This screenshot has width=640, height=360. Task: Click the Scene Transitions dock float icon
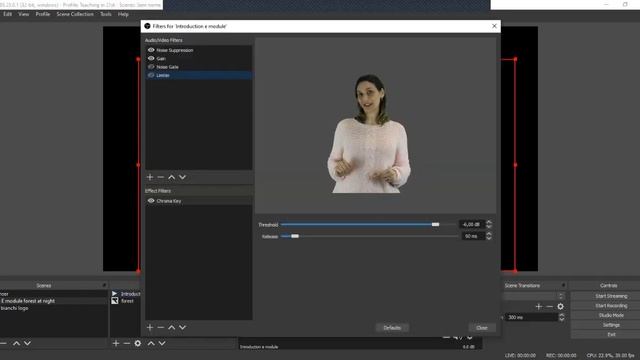click(563, 285)
